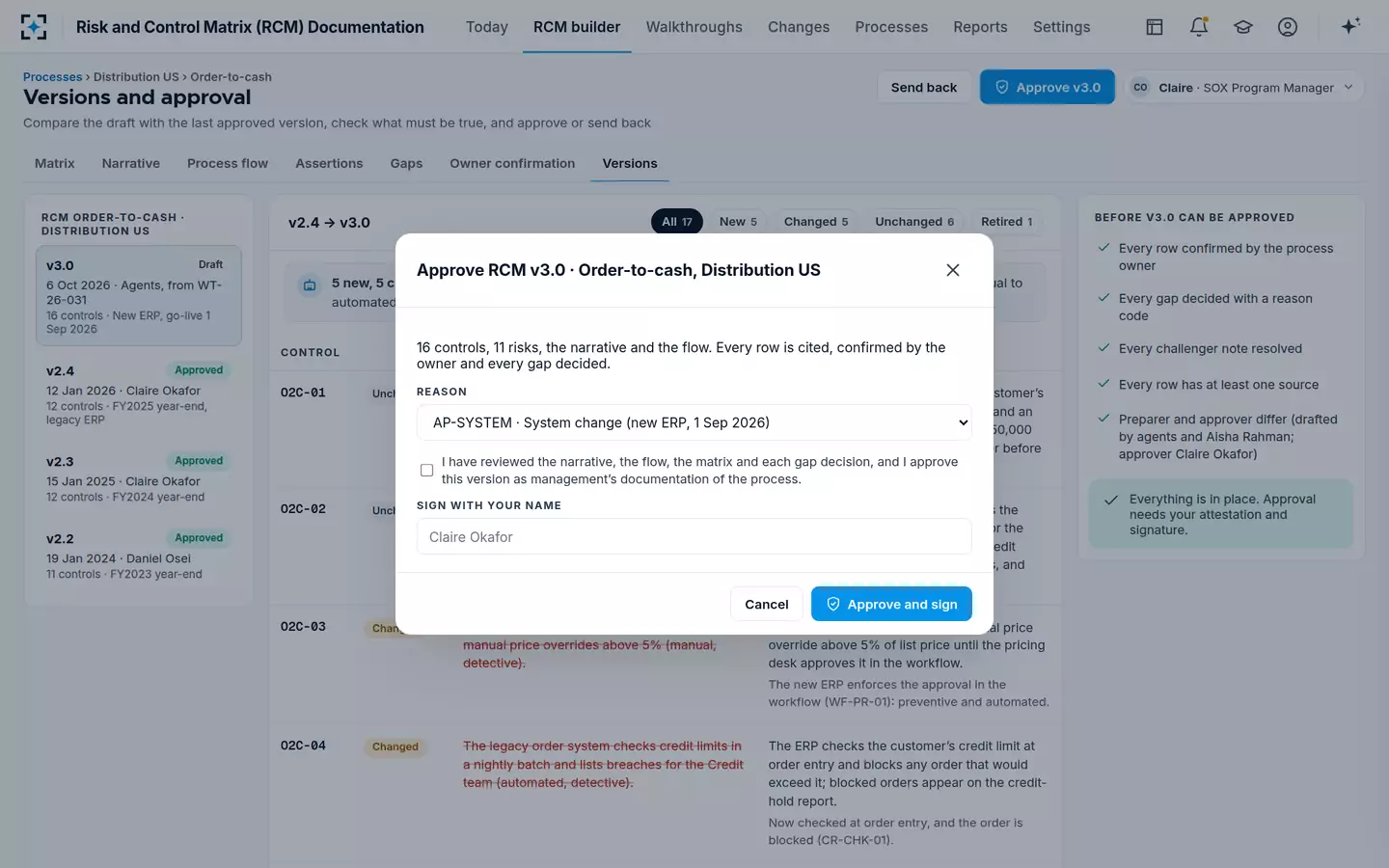Switch to the Narrative tab
The height and width of the screenshot is (868, 1389).
pyautogui.click(x=131, y=163)
